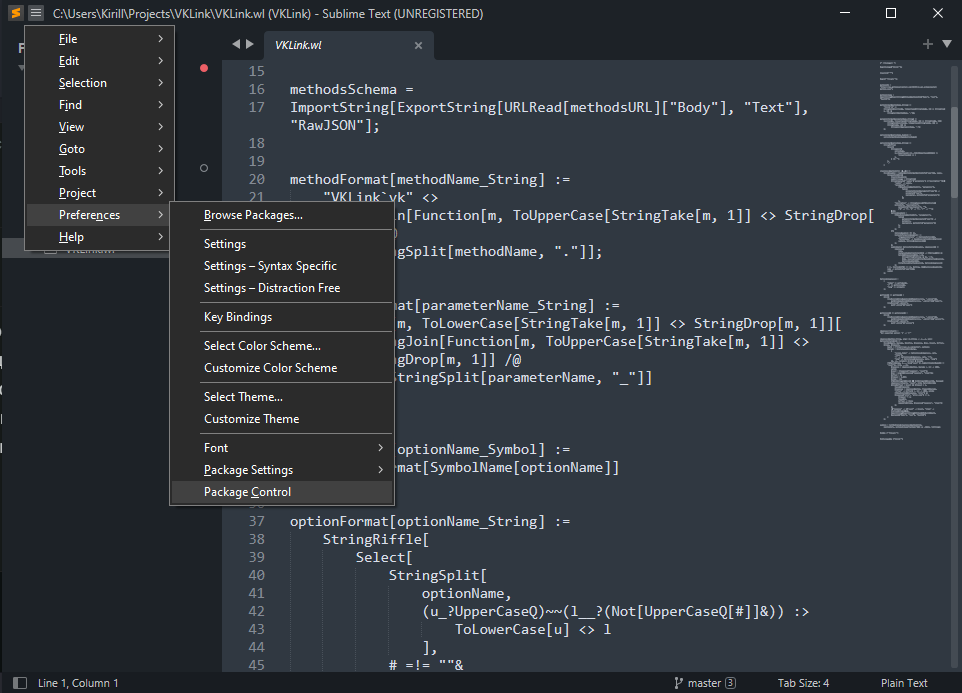Image resolution: width=962 pixels, height=693 pixels.
Task: Toggle the hamburger main menu button
Action: pyautogui.click(x=36, y=13)
